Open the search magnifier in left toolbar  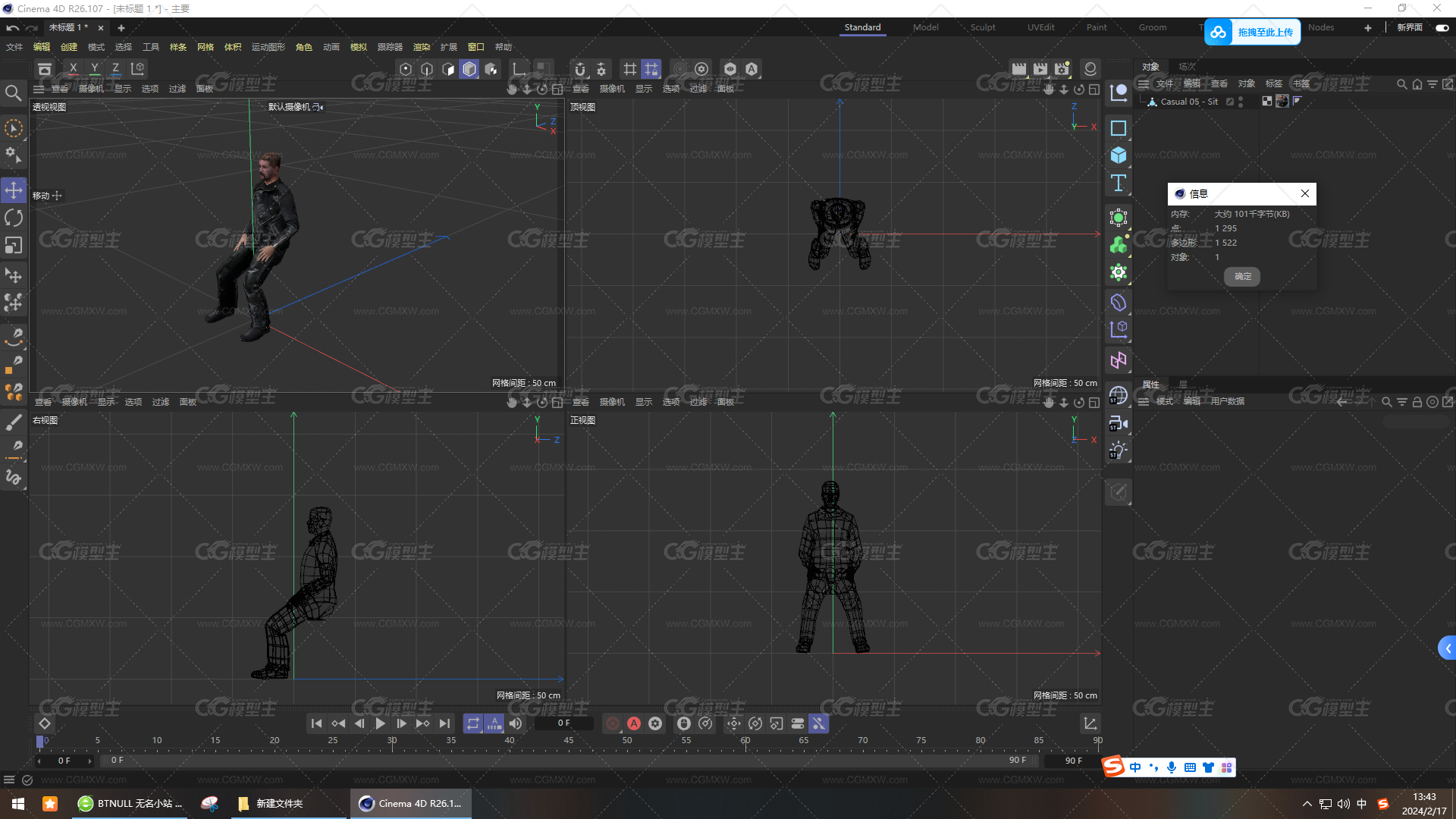click(14, 93)
